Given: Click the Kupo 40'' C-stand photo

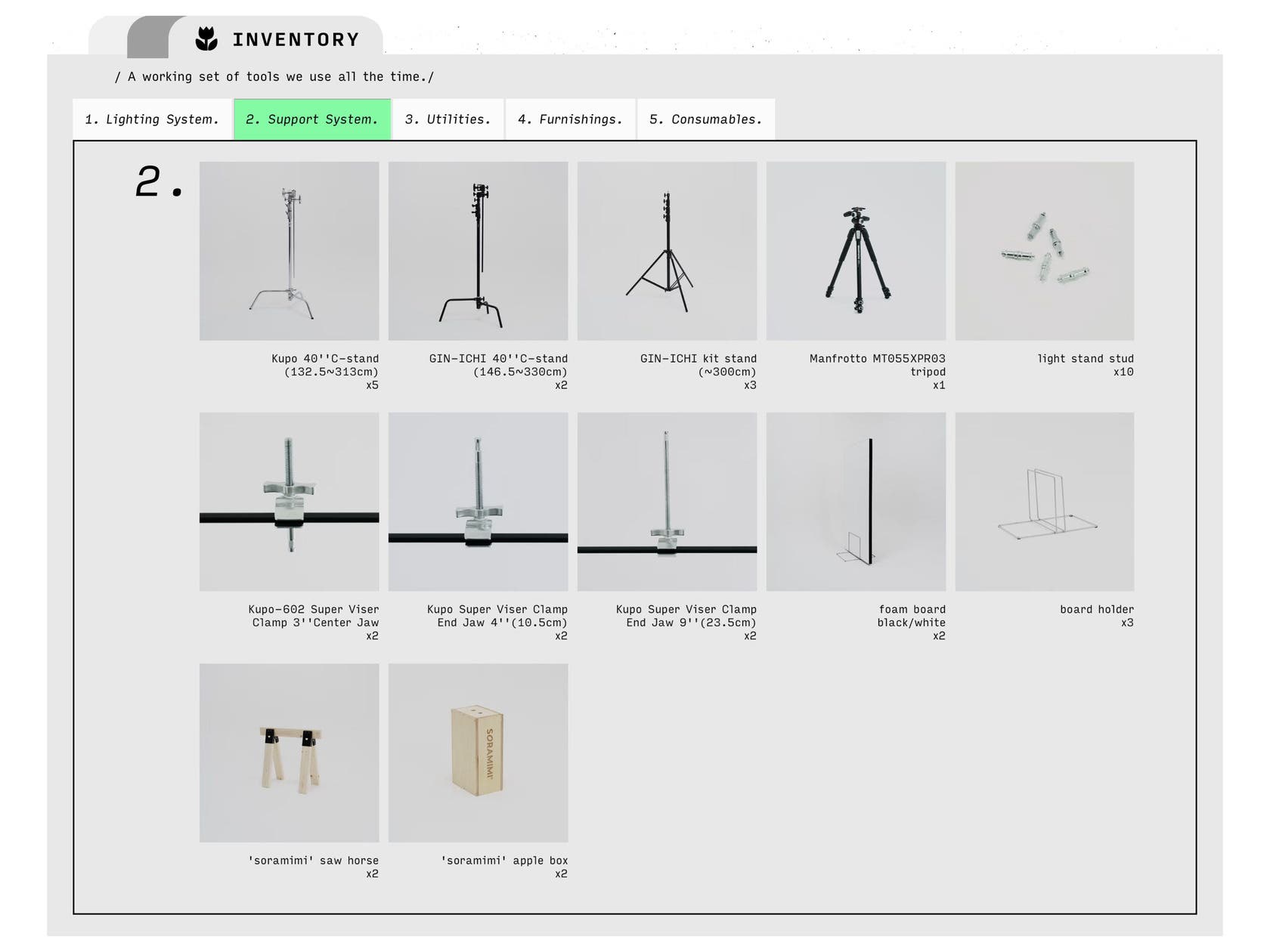Looking at the screenshot, I should coord(289,251).
